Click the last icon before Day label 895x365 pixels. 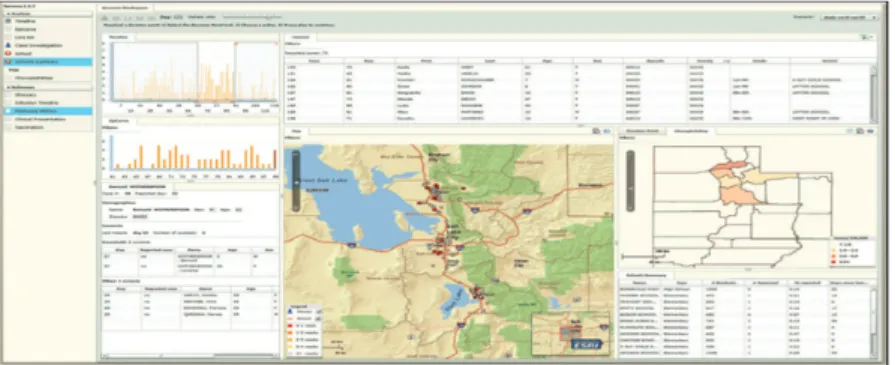152,18
